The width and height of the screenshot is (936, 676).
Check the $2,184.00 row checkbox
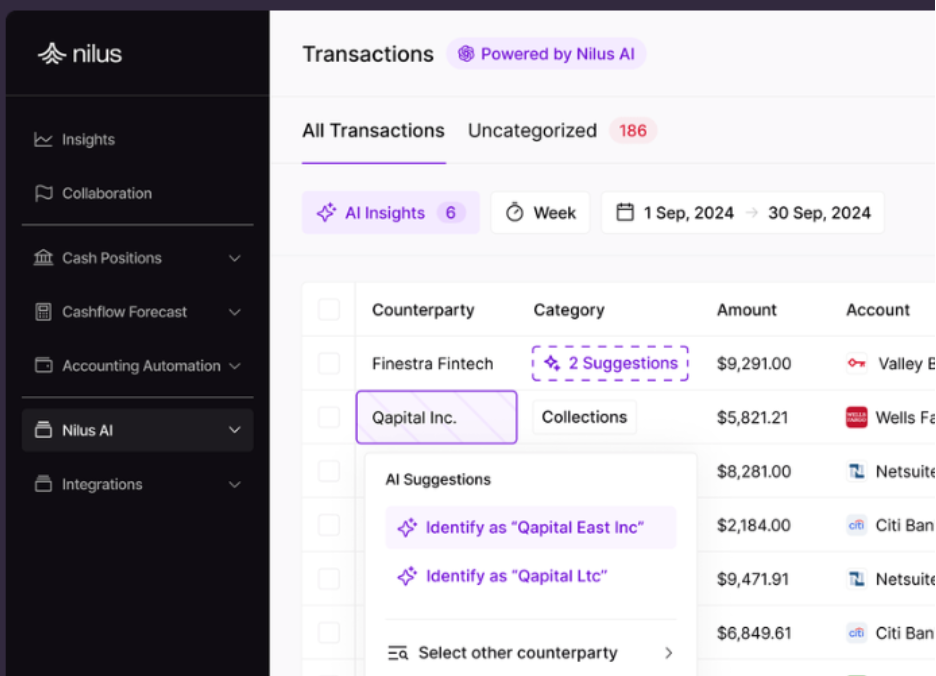pyautogui.click(x=329, y=525)
